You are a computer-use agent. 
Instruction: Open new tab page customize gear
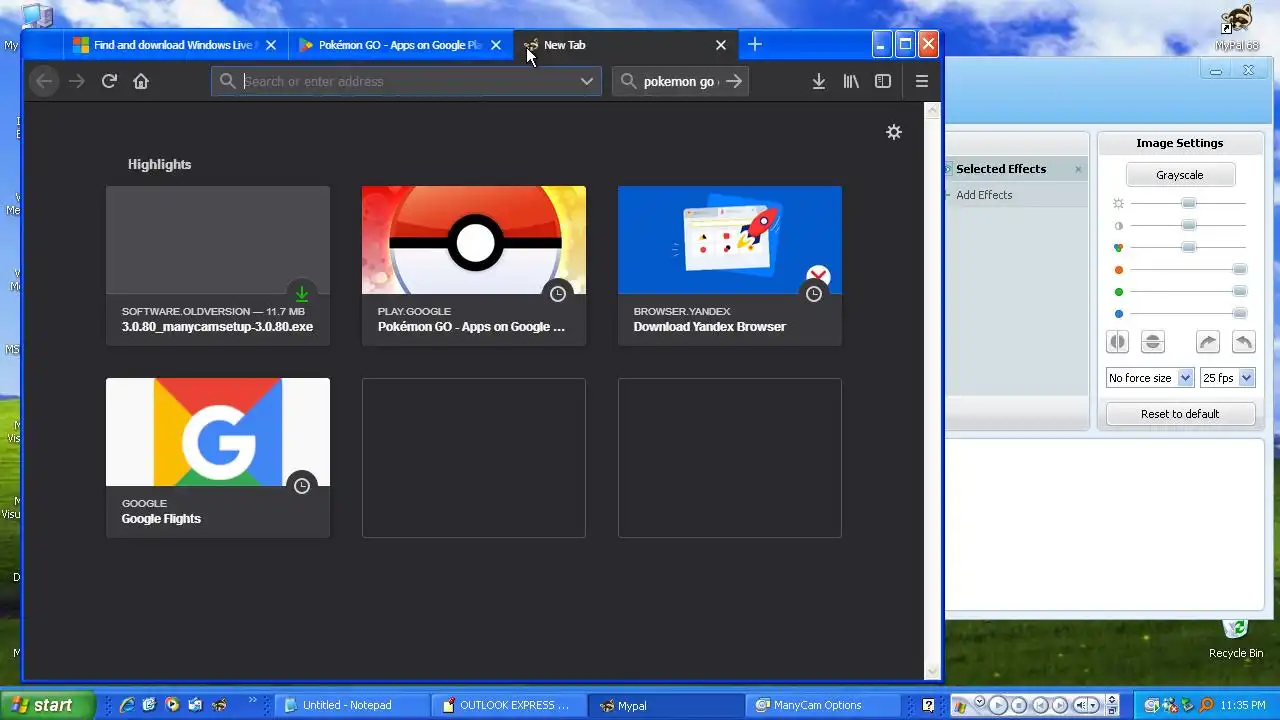coord(894,132)
